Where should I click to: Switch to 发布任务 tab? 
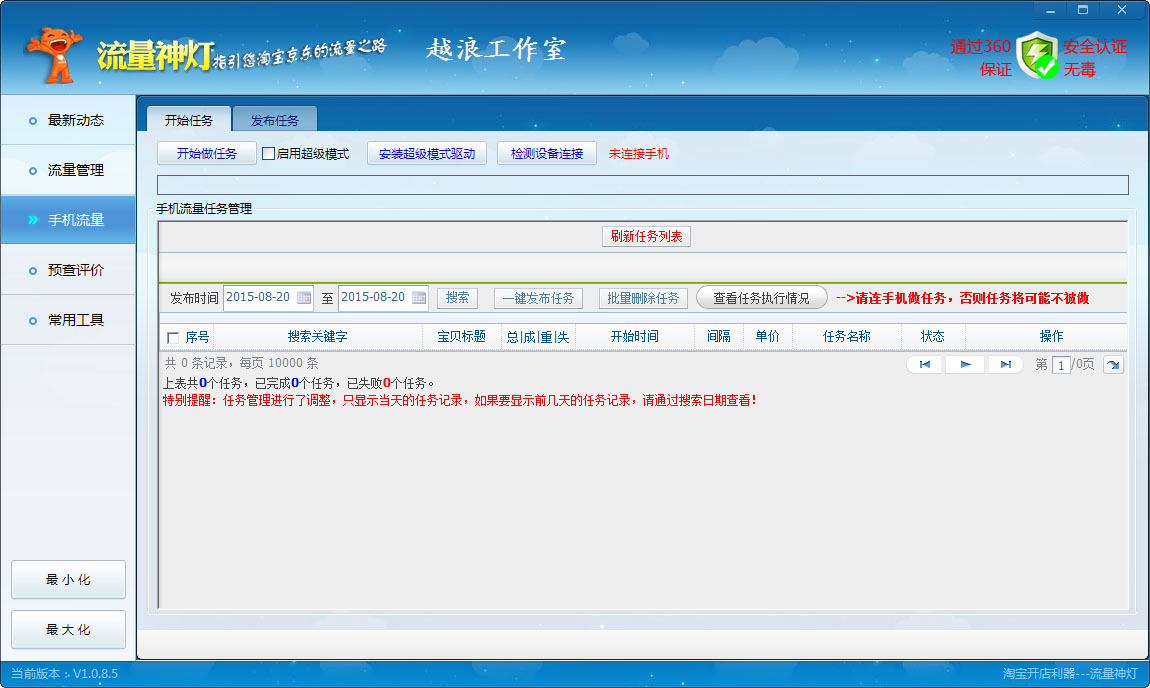275,120
